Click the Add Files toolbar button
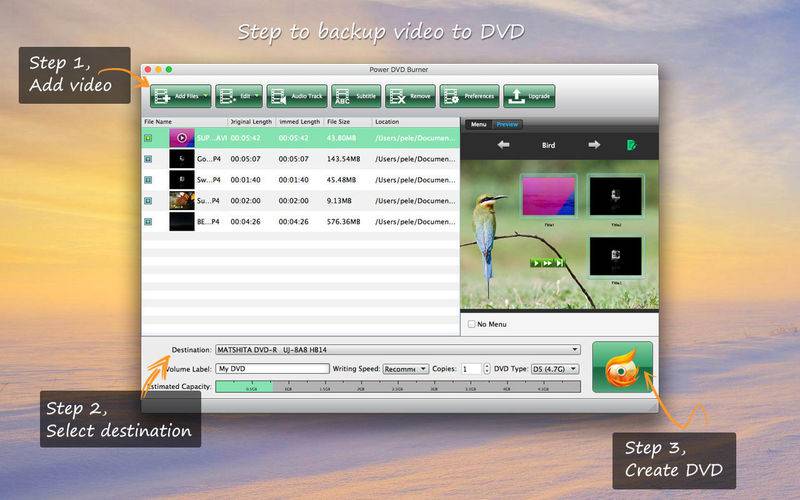Image resolution: width=800 pixels, height=500 pixels. coord(181,96)
